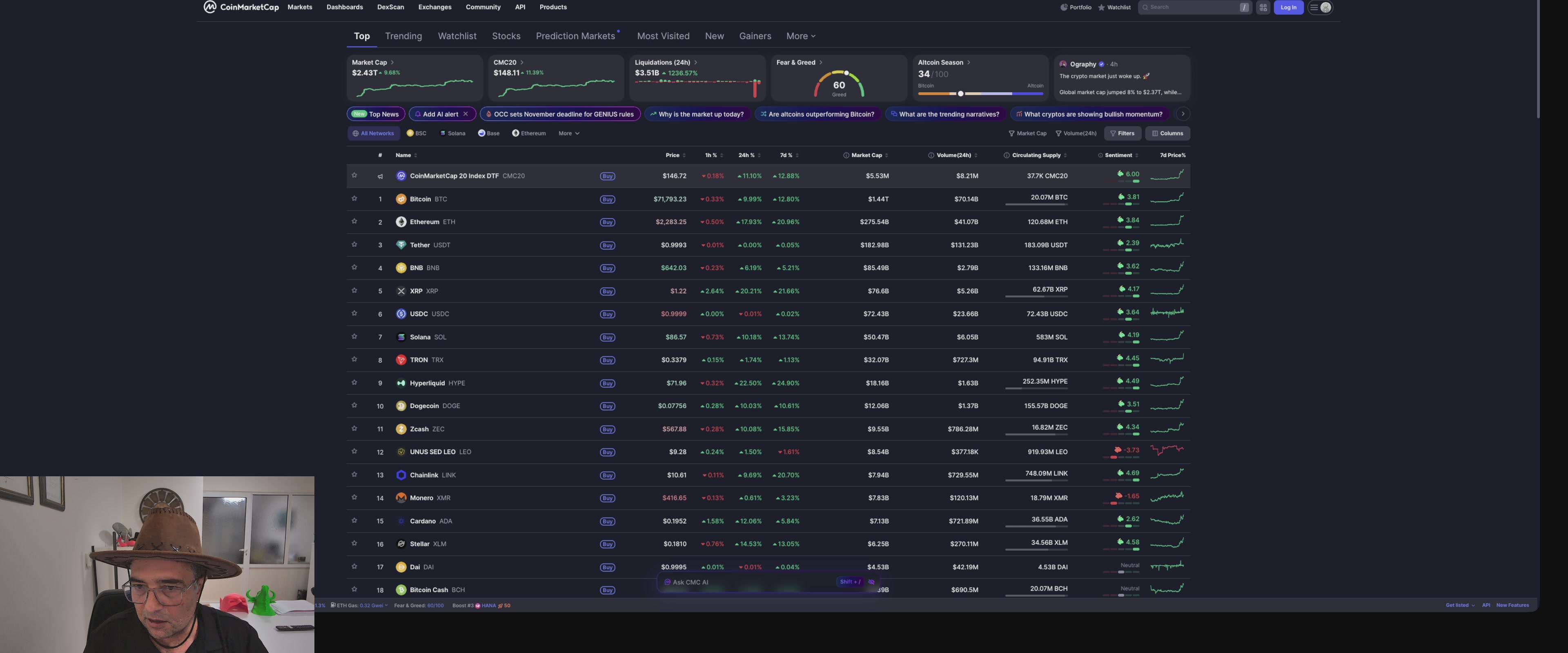This screenshot has width=1568, height=653.
Task: Click the Buy button for Bitcoin
Action: pyautogui.click(x=607, y=200)
